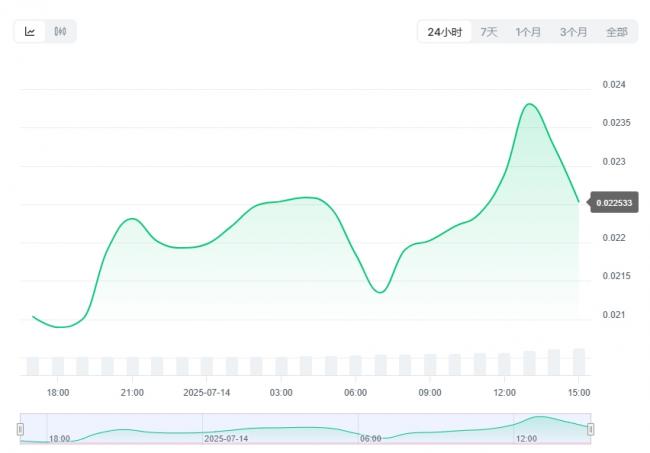The image size is (650, 453).
Task: Select the 7天 time range tab
Action: tap(489, 32)
